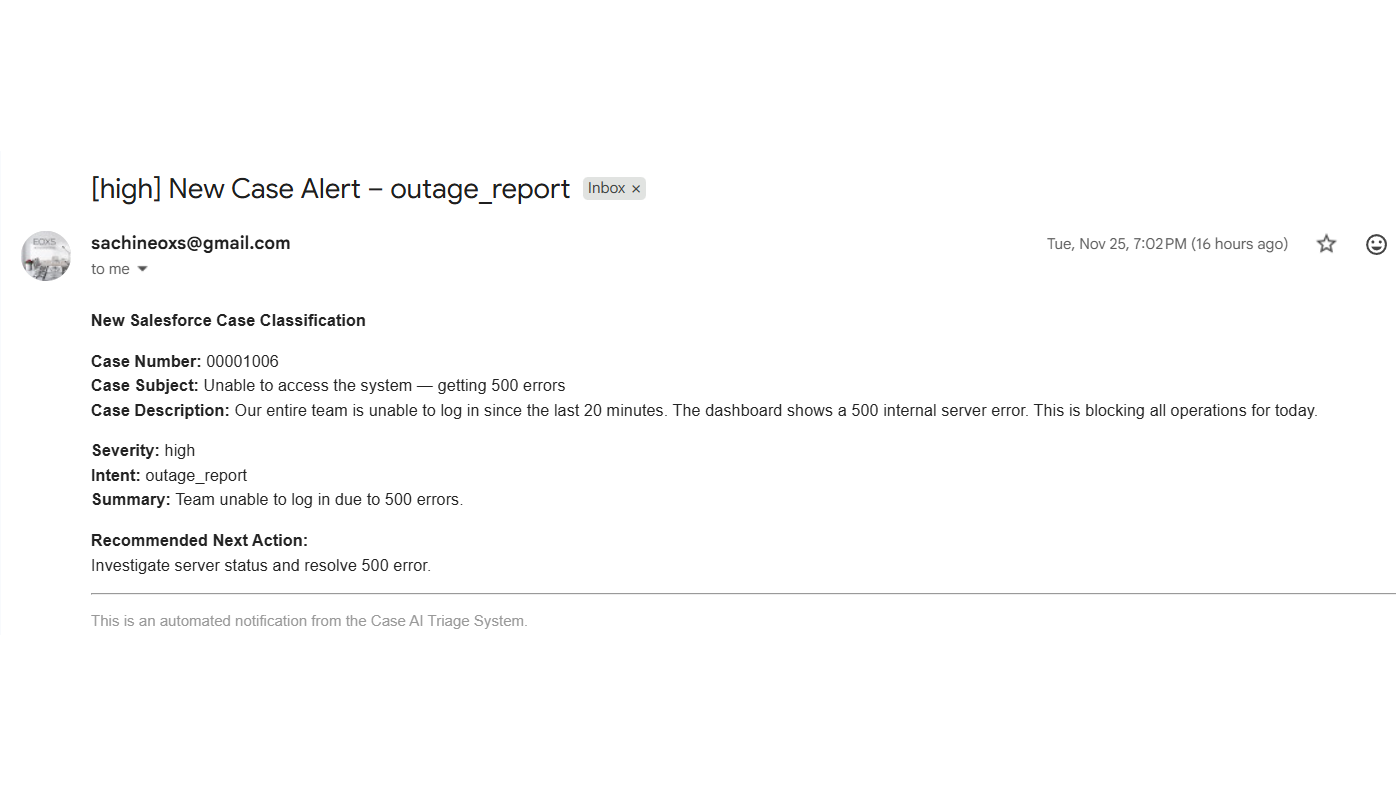Click the Severity: high line
The width and height of the screenshot is (1396, 785).
tap(143, 450)
